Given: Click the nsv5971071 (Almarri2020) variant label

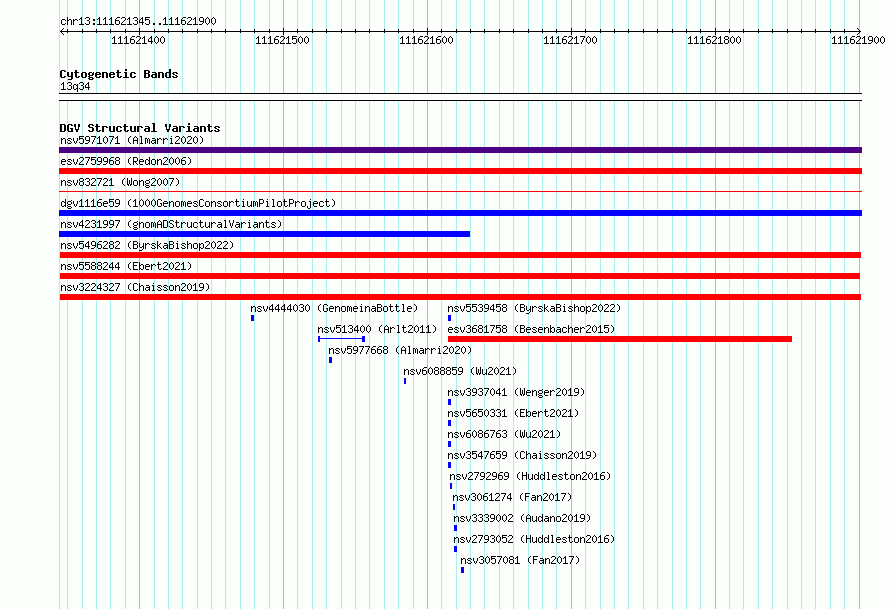Looking at the screenshot, I should tap(132, 140).
